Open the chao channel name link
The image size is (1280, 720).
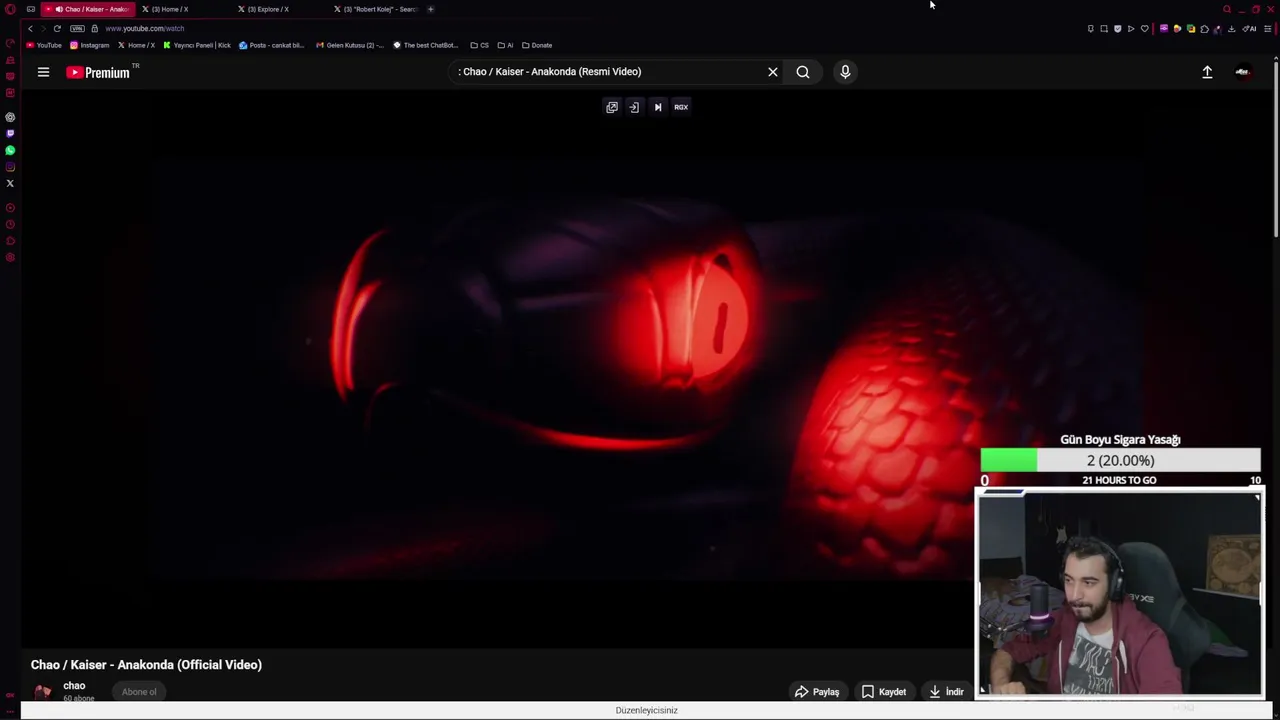(74, 686)
